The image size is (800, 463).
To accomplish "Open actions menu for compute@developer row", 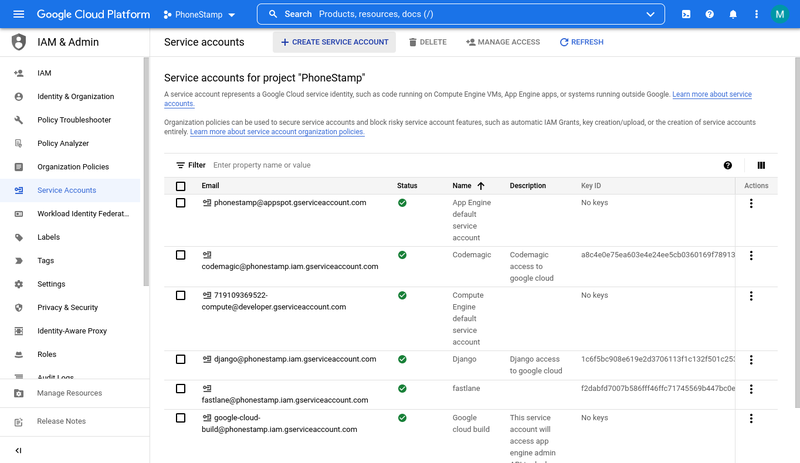I will [751, 296].
